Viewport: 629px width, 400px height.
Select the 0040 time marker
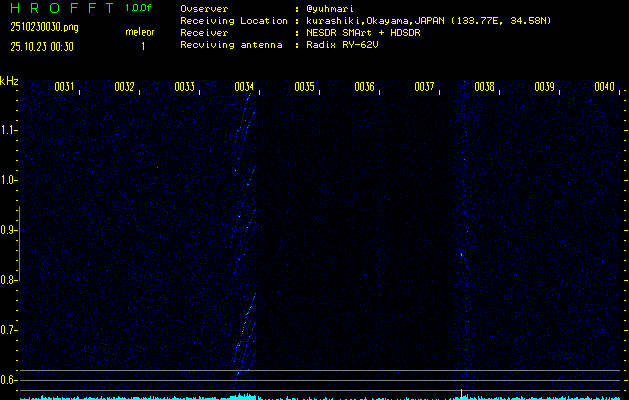tap(603, 87)
